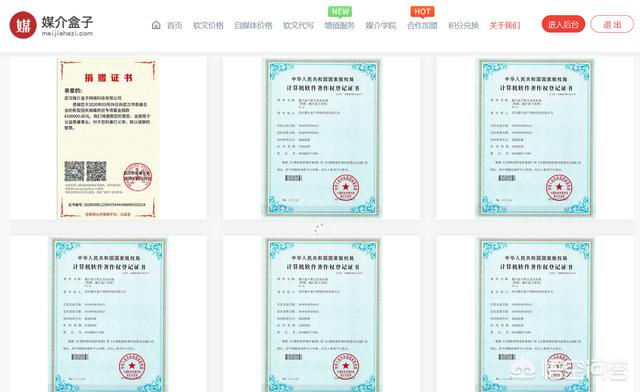
Task: Open the bottom-right software copyright certificate
Action: coord(535,315)
